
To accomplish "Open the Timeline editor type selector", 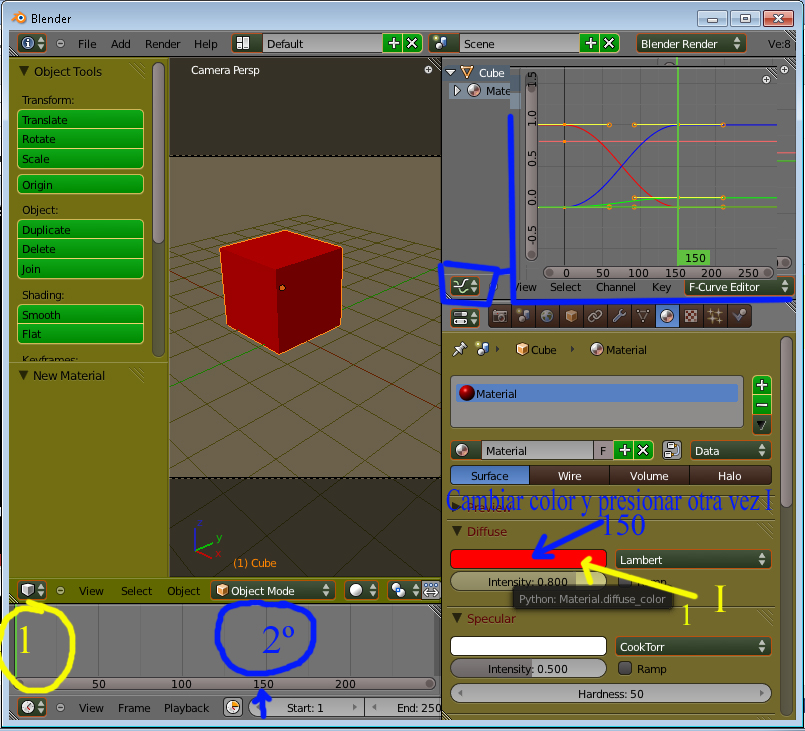I will 32,707.
